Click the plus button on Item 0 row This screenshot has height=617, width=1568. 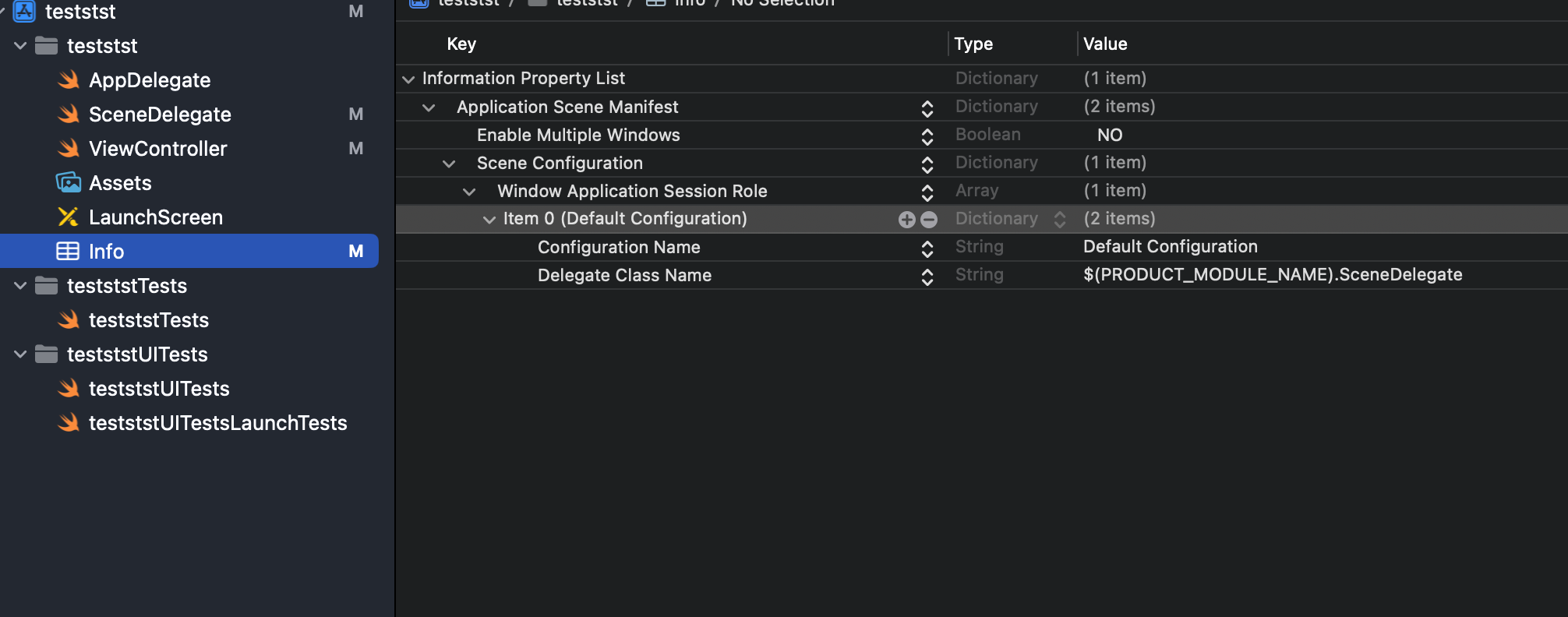906,220
